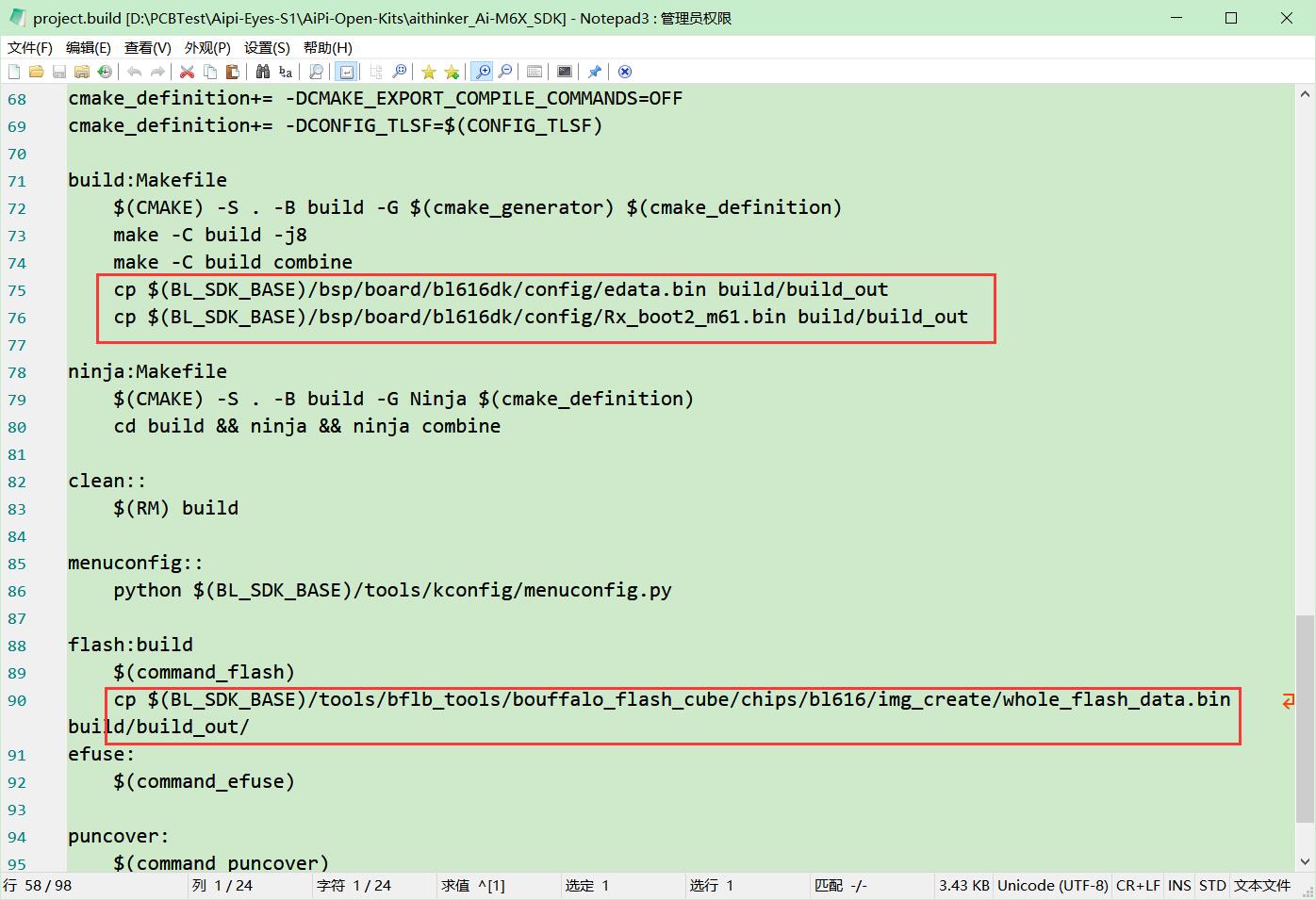Click the star with green plus icon
The width and height of the screenshot is (1316, 900).
pos(452,72)
